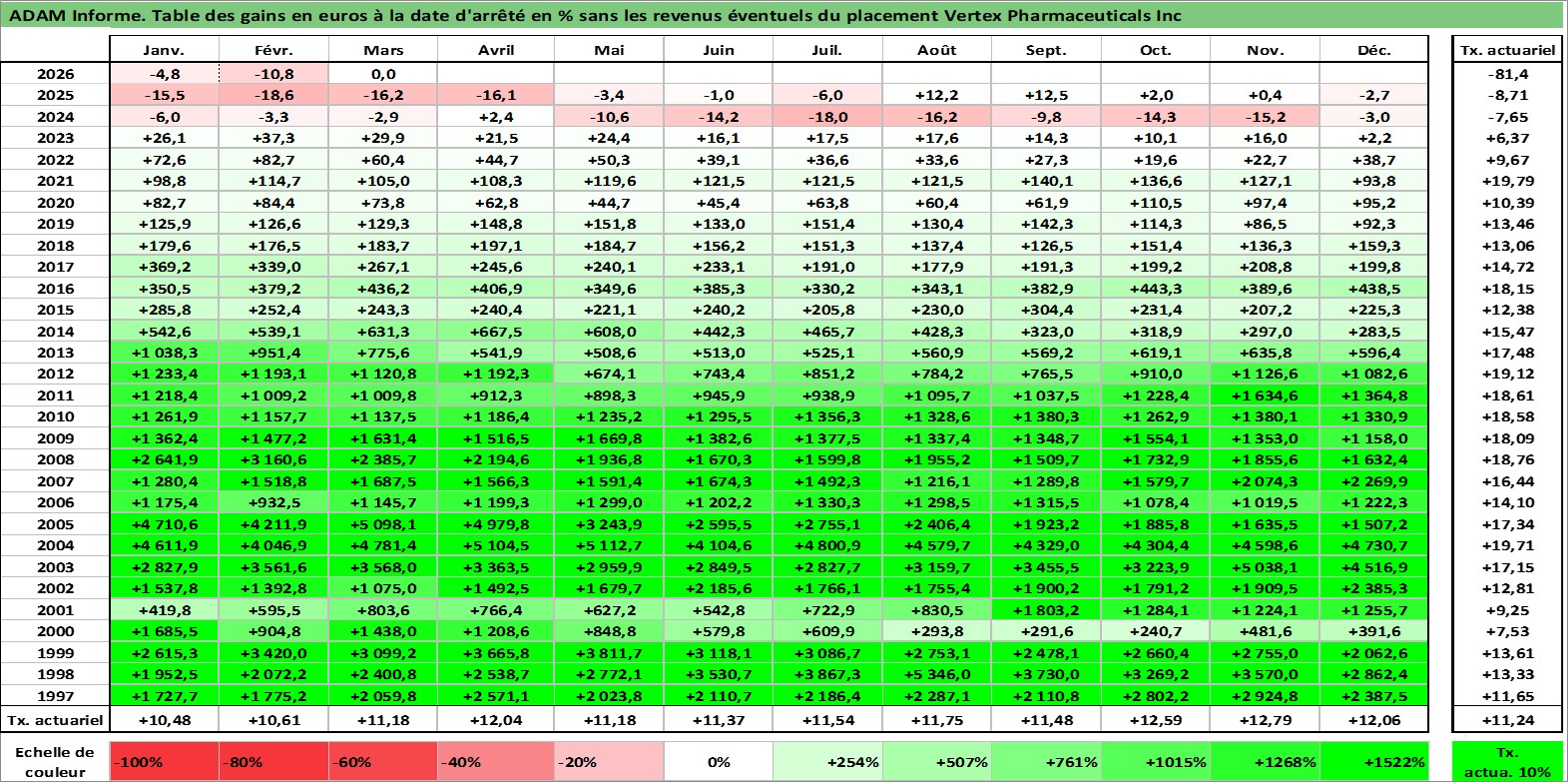The image size is (1568, 782).
Task: Select cell +37,3 in the 2023 row
Action: click(273, 138)
